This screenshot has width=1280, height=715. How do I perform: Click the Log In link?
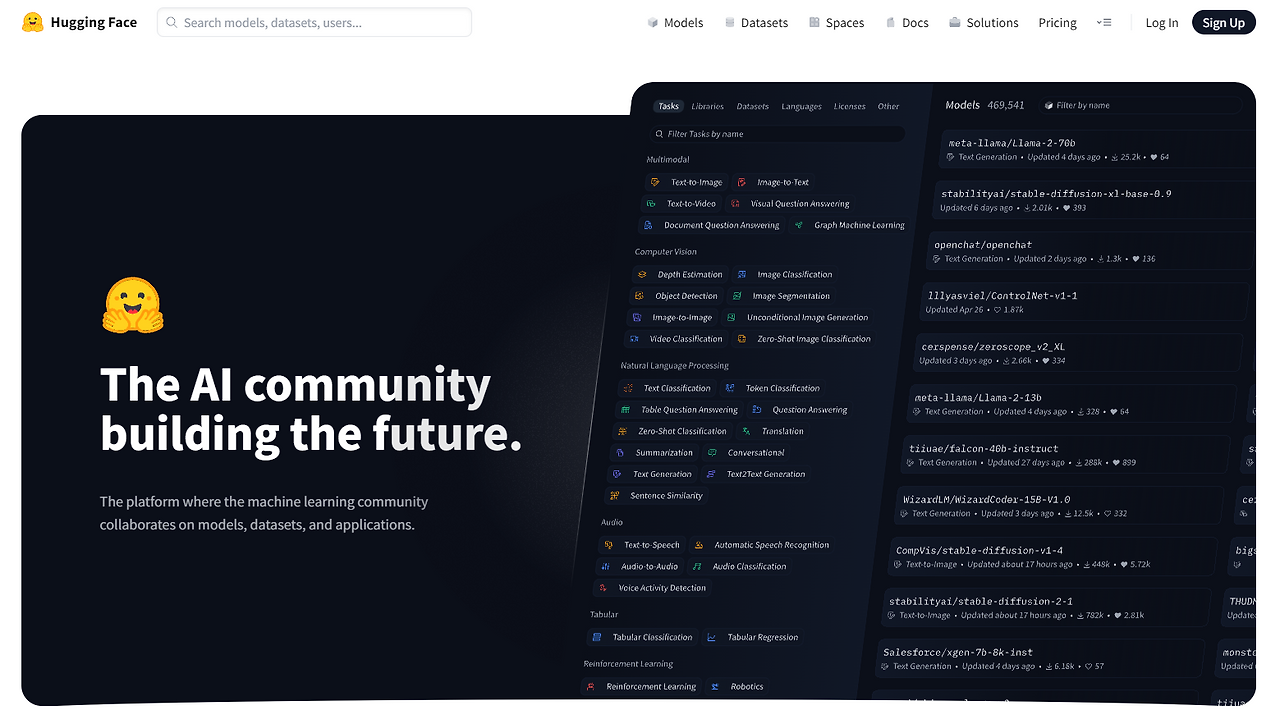1162,22
